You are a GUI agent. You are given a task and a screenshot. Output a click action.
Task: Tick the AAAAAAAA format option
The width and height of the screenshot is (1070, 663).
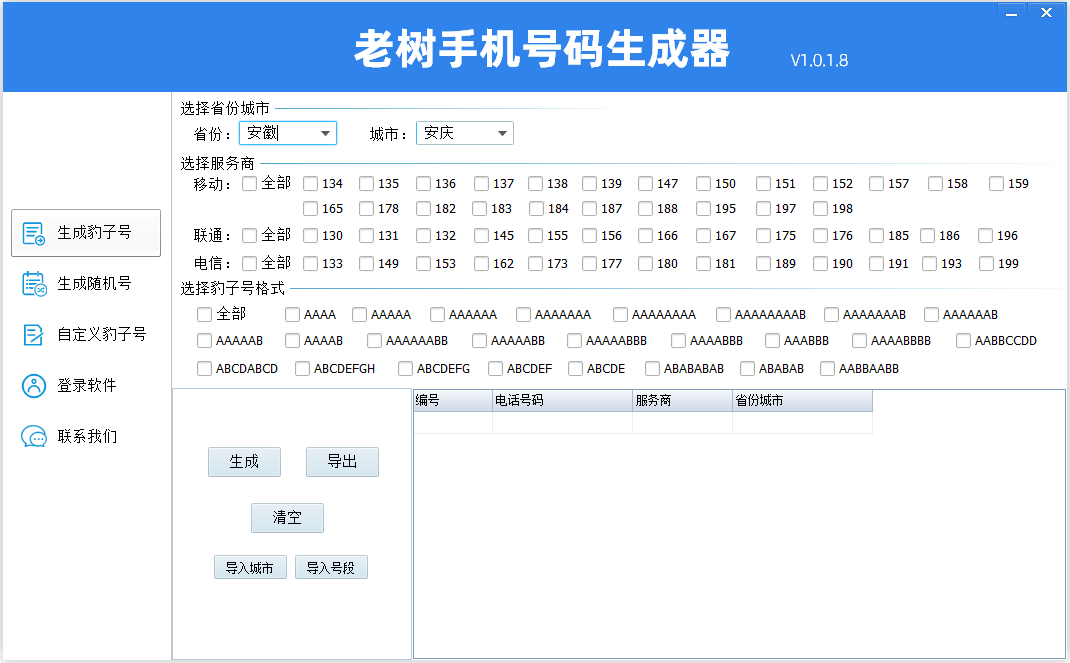click(620, 314)
